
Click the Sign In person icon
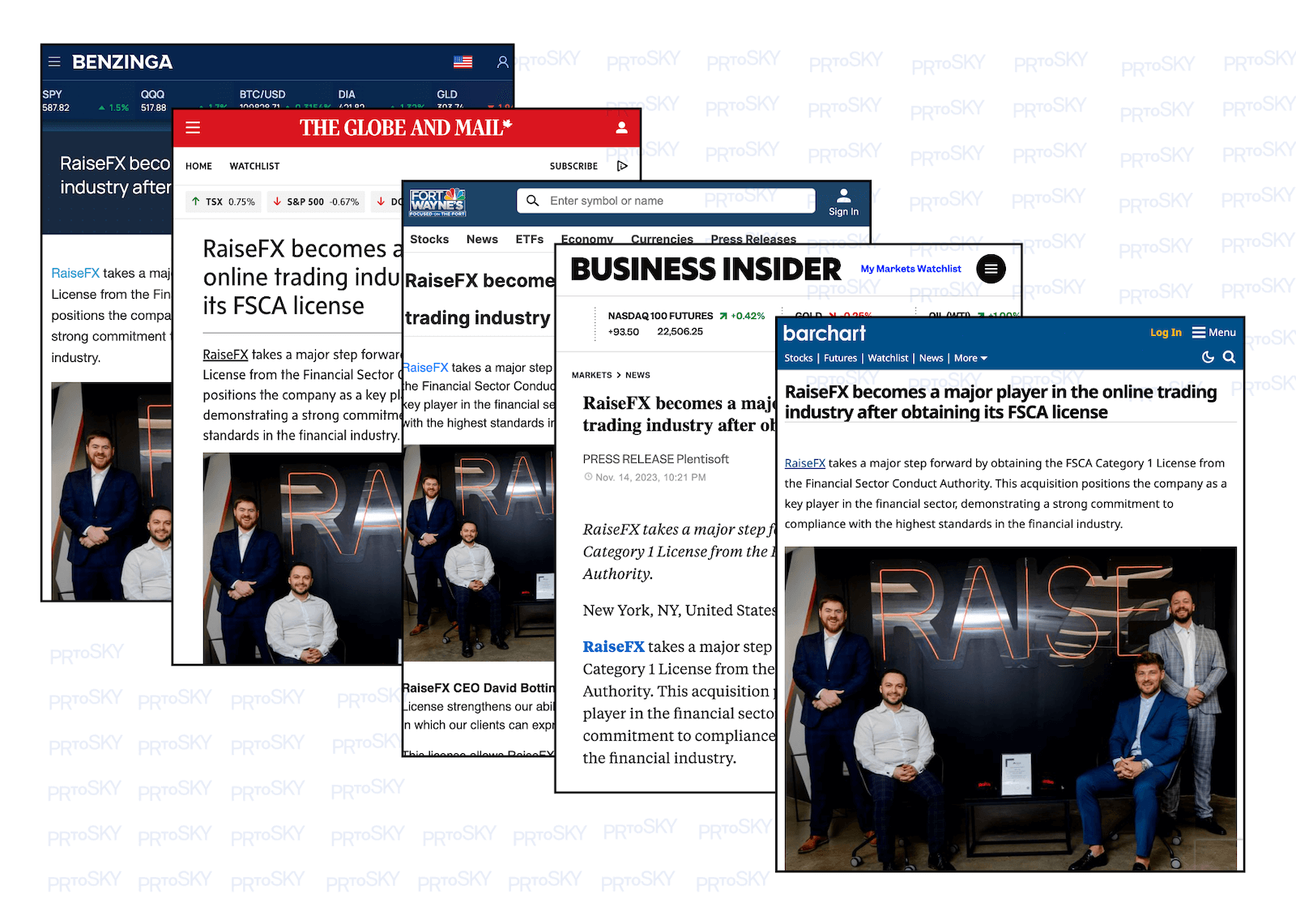(843, 195)
